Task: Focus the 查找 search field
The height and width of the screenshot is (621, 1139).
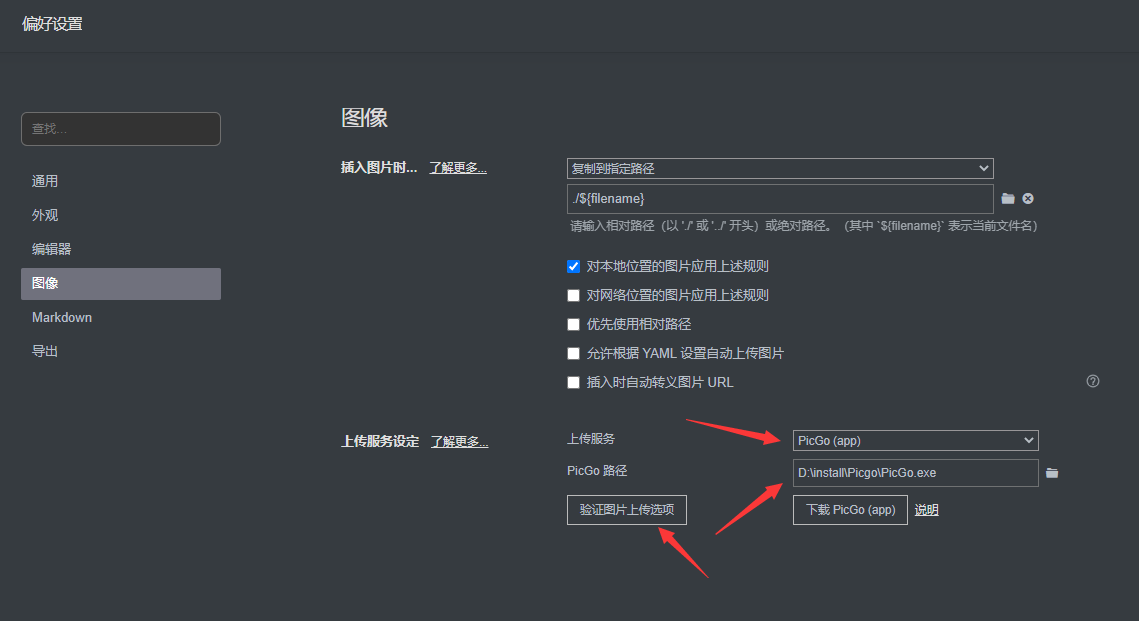Action: coord(121,129)
